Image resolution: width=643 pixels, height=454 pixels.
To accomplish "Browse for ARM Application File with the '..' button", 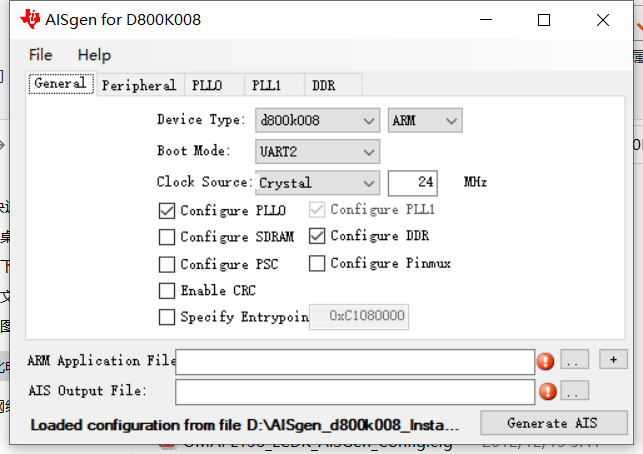I will (x=575, y=360).
